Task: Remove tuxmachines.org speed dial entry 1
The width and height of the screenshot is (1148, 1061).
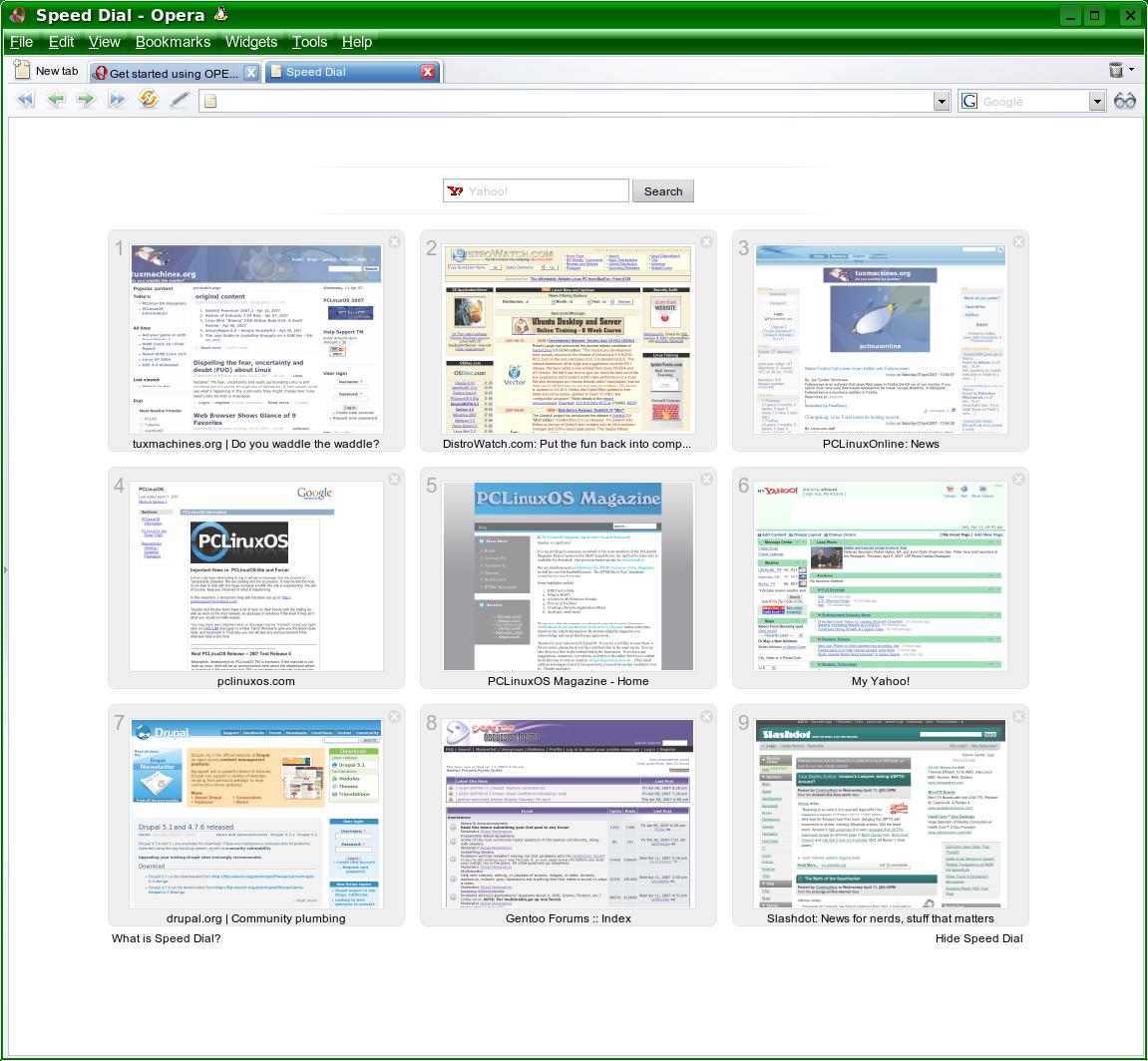Action: [x=395, y=241]
